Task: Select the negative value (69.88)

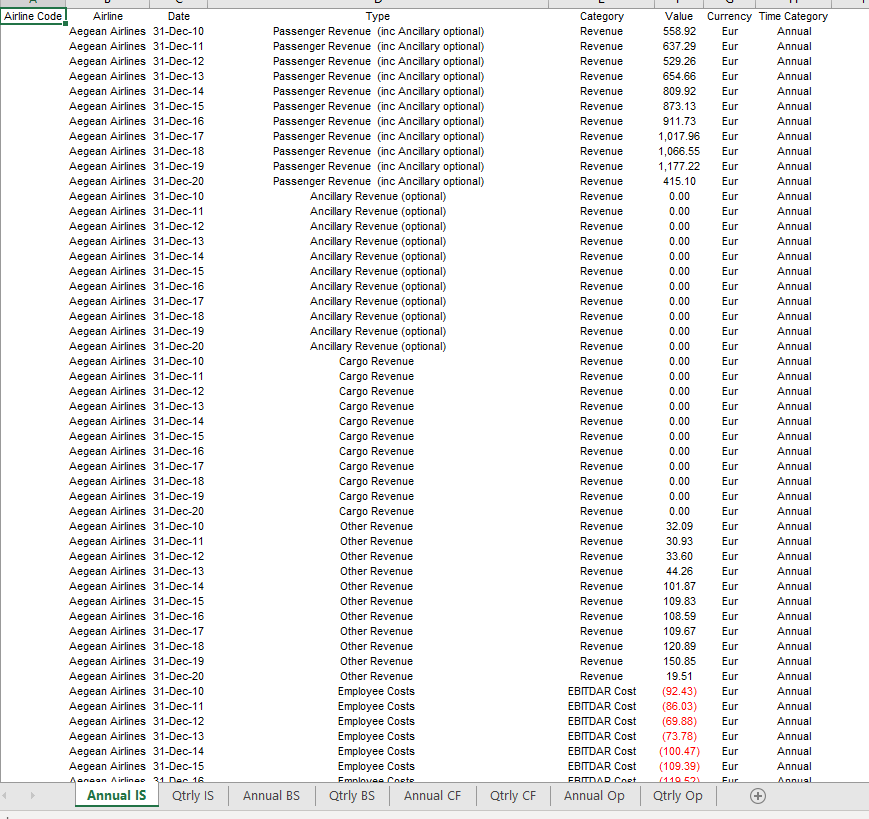Action: click(x=679, y=721)
